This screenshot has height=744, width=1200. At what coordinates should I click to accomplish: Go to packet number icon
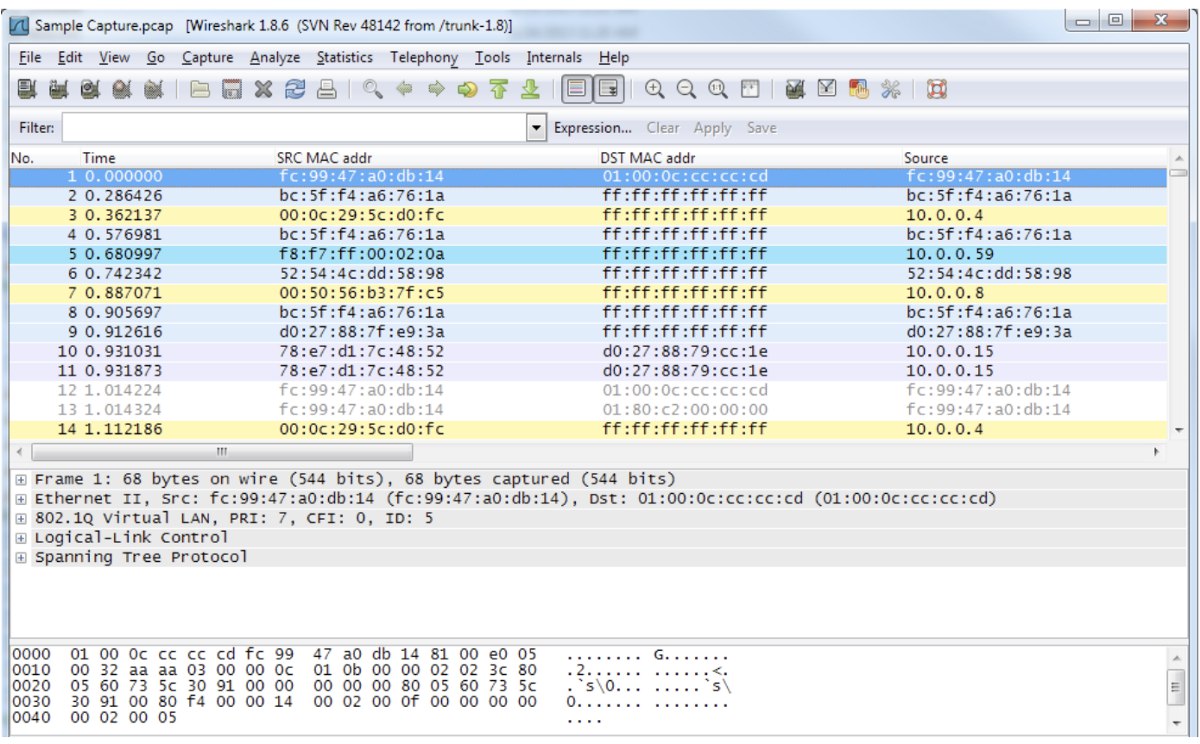467,90
